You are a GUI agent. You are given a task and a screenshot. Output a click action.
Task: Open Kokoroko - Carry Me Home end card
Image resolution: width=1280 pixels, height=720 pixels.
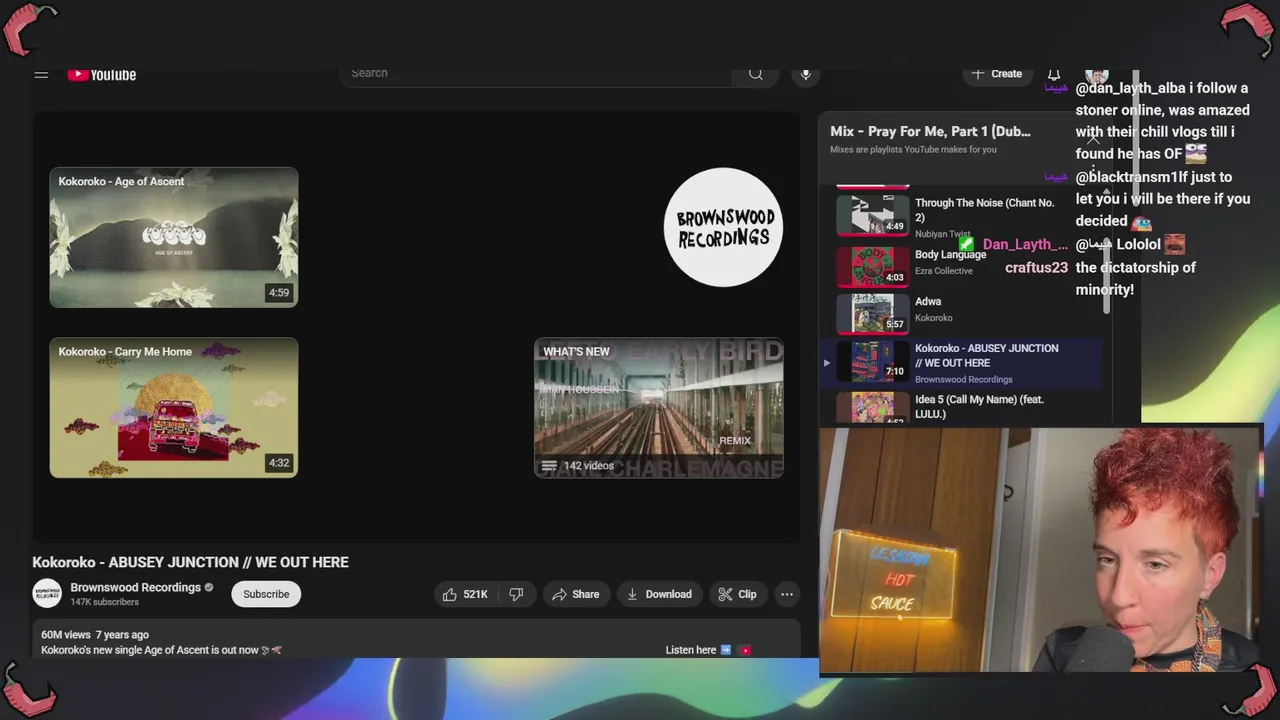click(174, 407)
